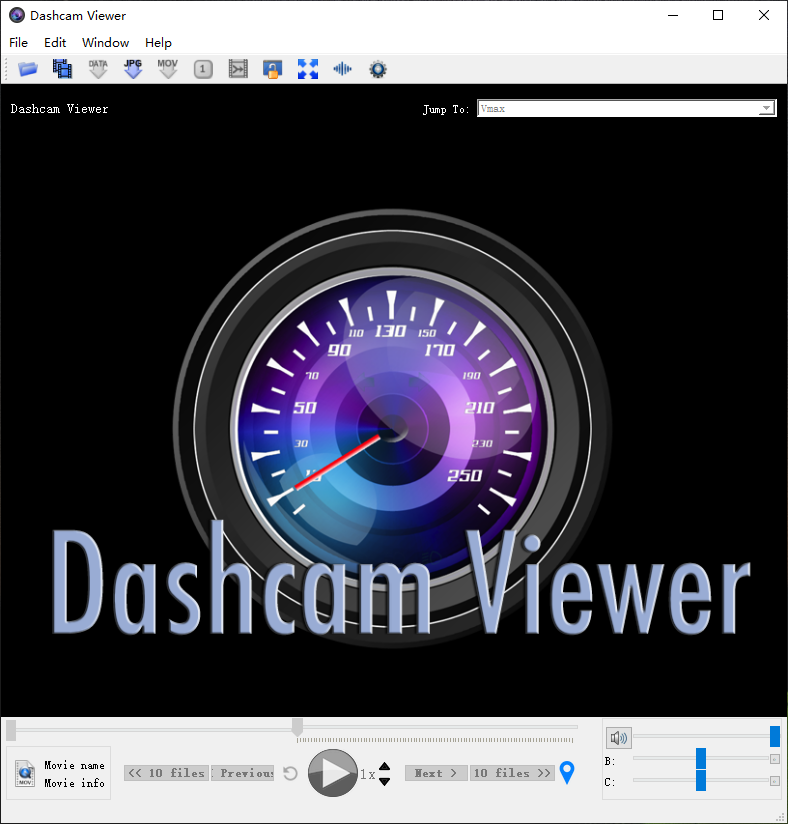Open the Help menu
The height and width of the screenshot is (824, 788).
(158, 43)
